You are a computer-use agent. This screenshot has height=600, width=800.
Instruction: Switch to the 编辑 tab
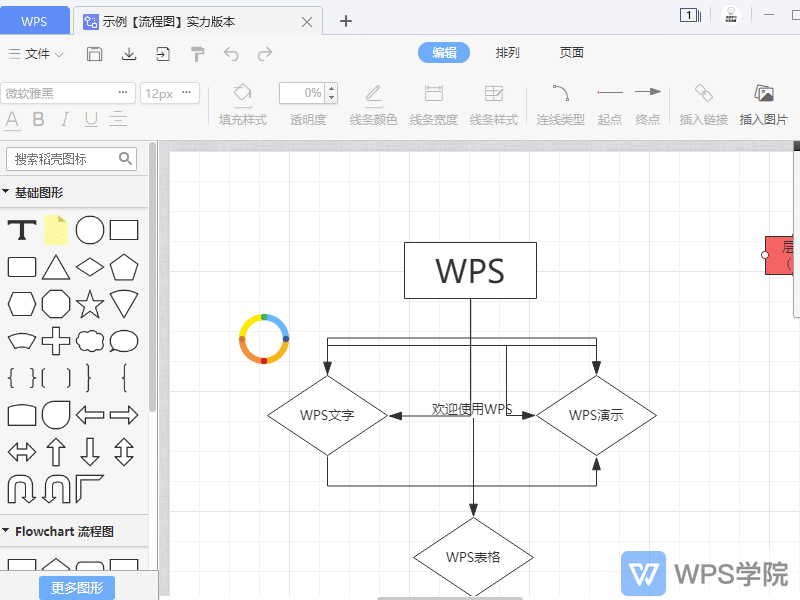pos(444,53)
